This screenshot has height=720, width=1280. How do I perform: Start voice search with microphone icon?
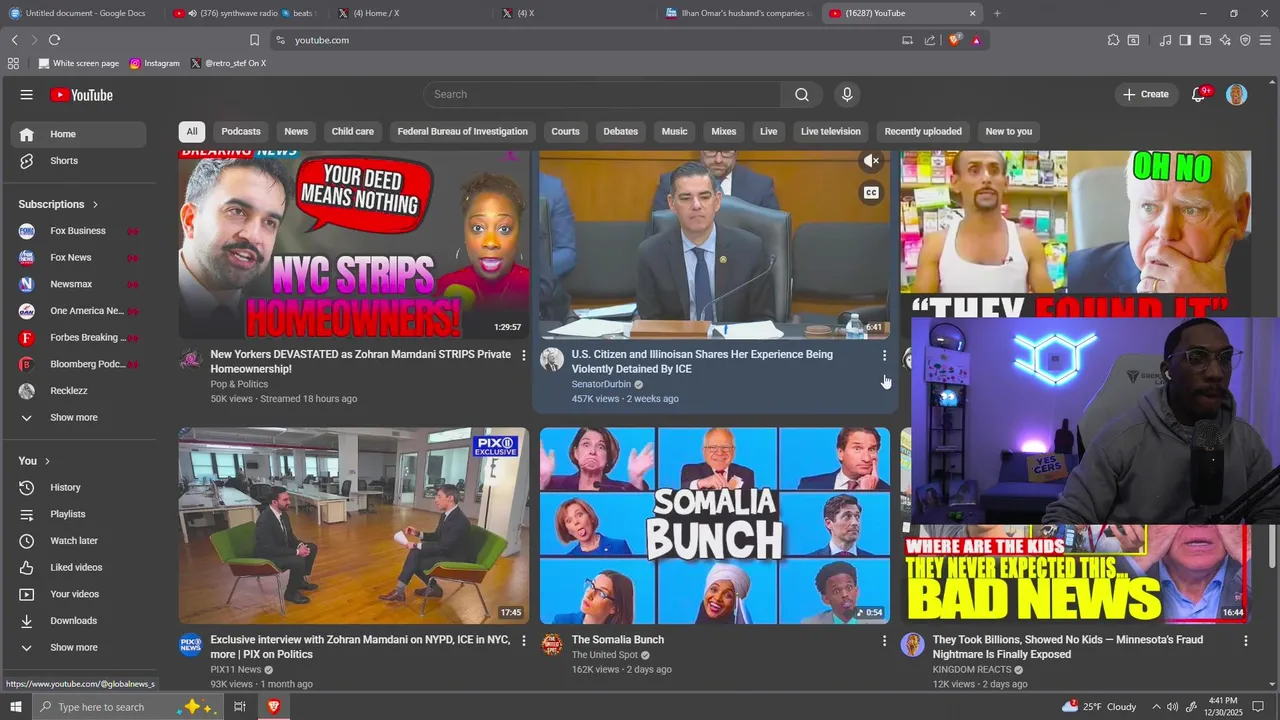click(847, 94)
